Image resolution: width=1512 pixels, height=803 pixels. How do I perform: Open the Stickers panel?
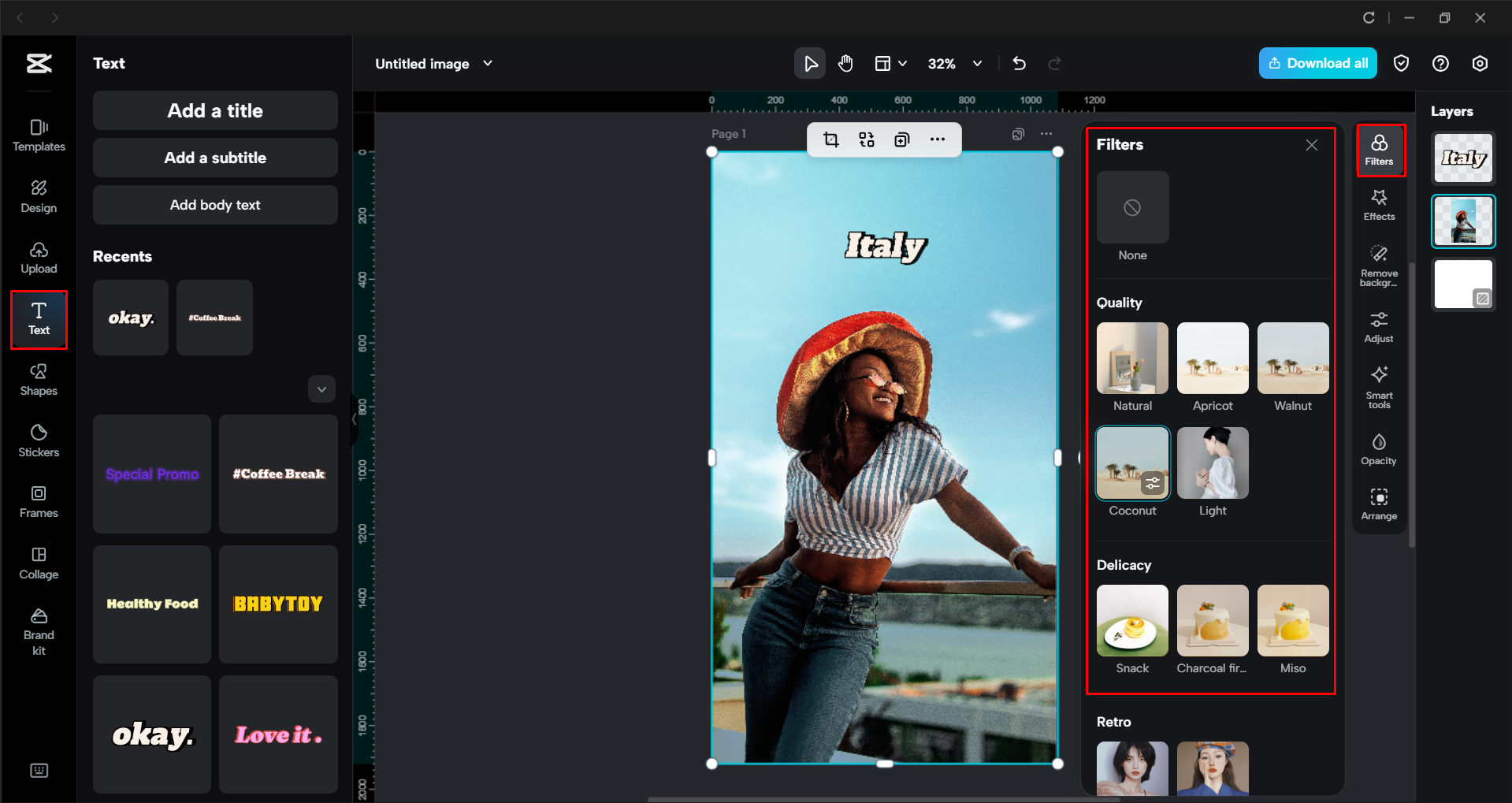click(39, 440)
